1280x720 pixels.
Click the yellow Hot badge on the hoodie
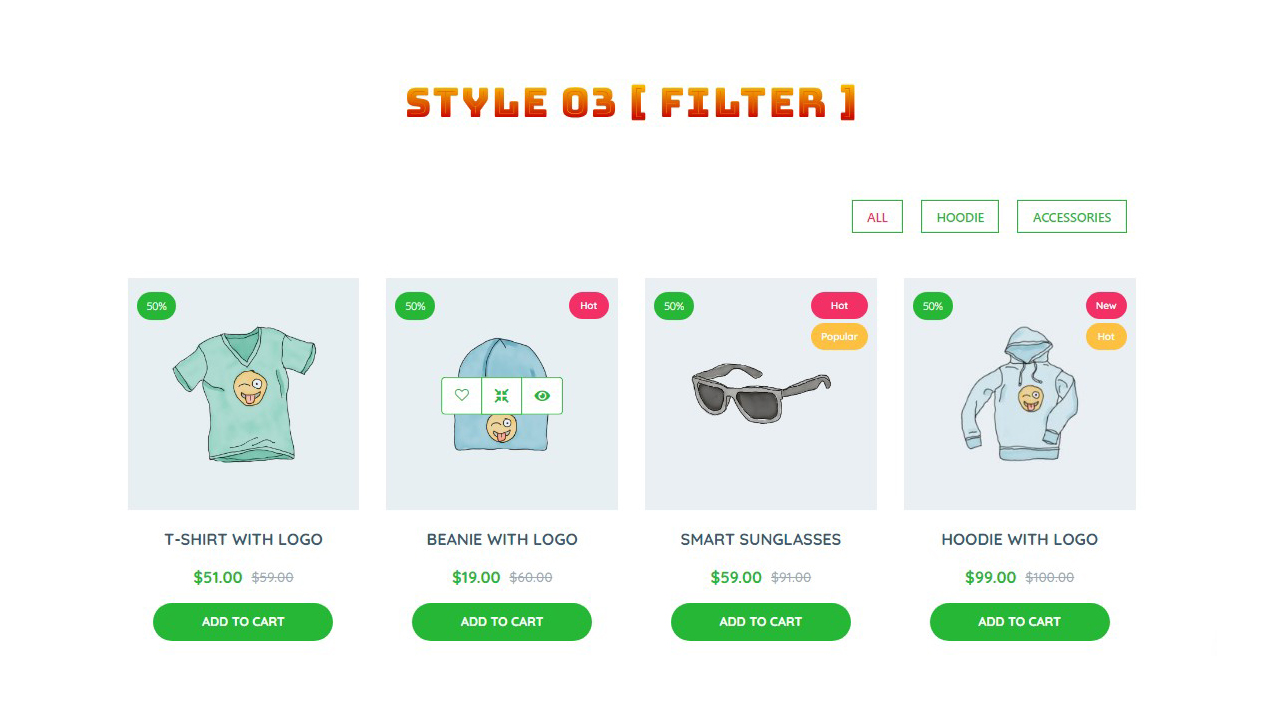pyautogui.click(x=1106, y=337)
